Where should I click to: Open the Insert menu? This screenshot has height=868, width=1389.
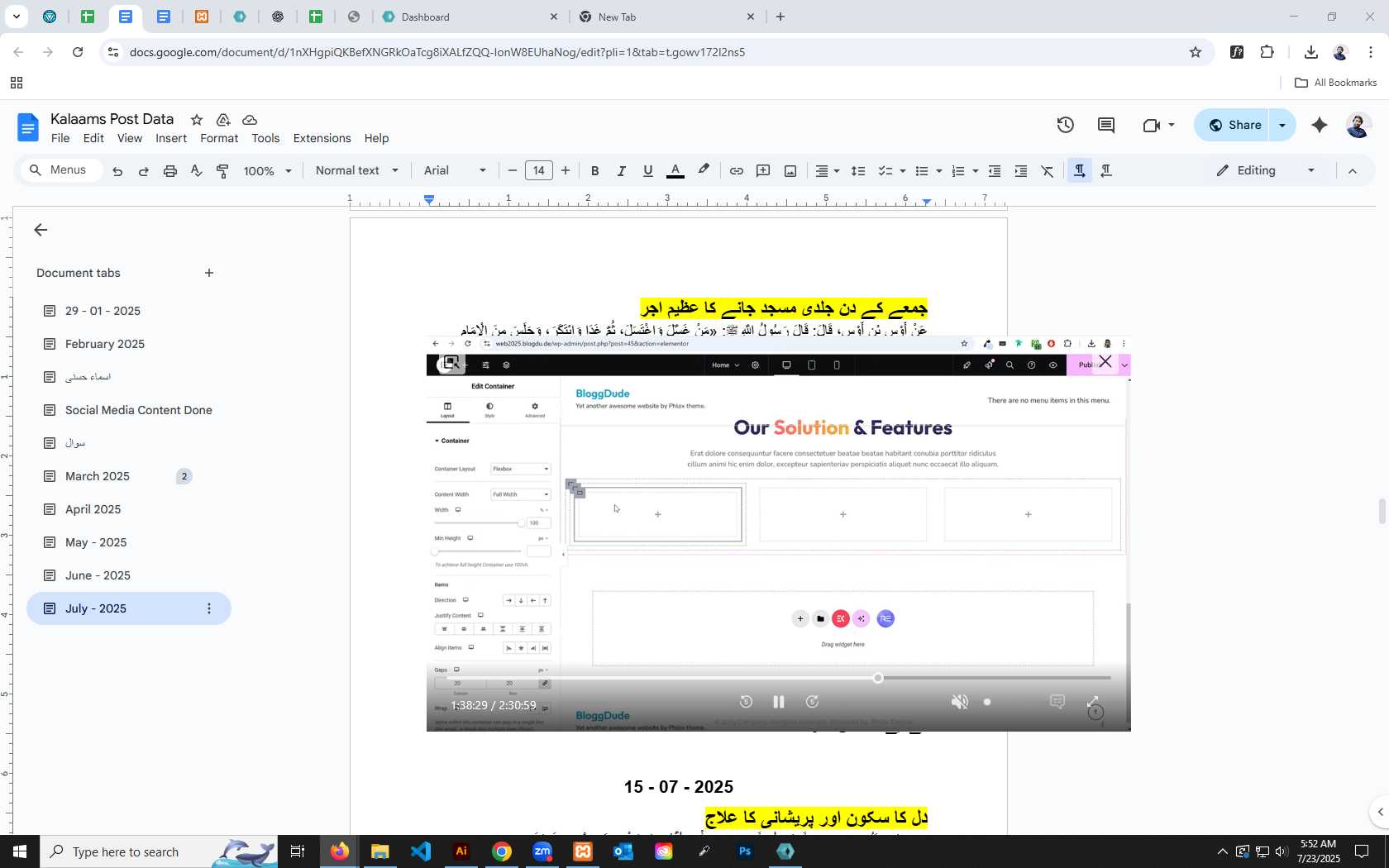(171, 138)
